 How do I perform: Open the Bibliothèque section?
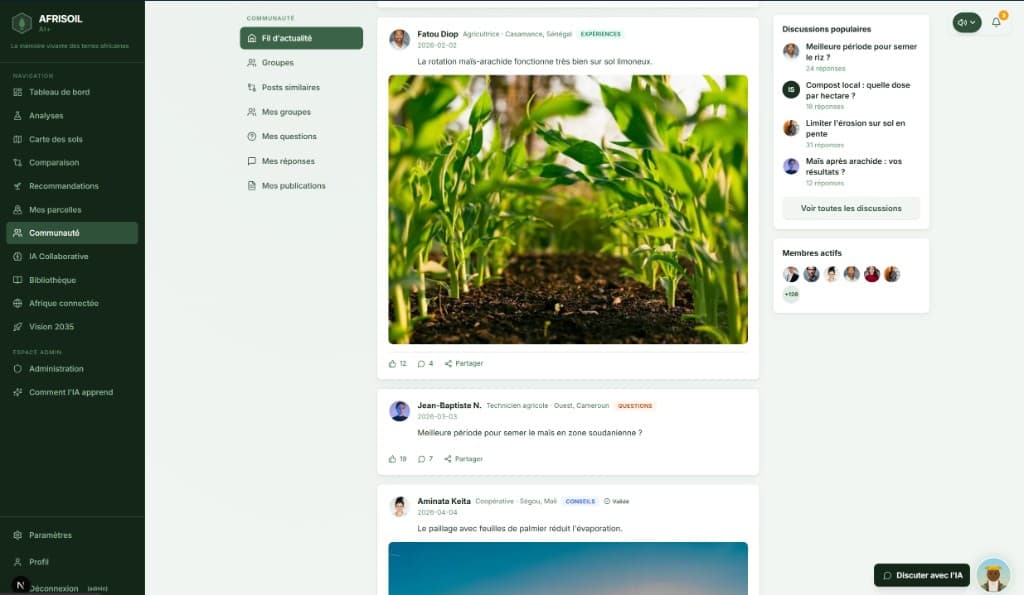coord(72,280)
